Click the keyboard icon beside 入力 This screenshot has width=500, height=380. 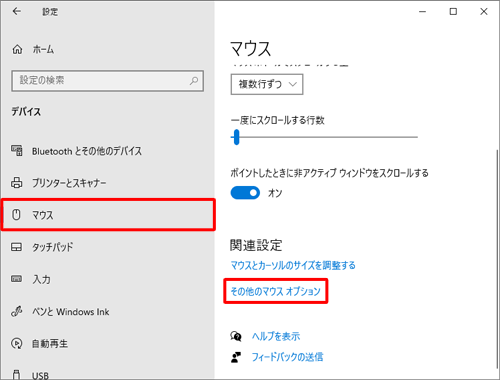(x=17, y=279)
